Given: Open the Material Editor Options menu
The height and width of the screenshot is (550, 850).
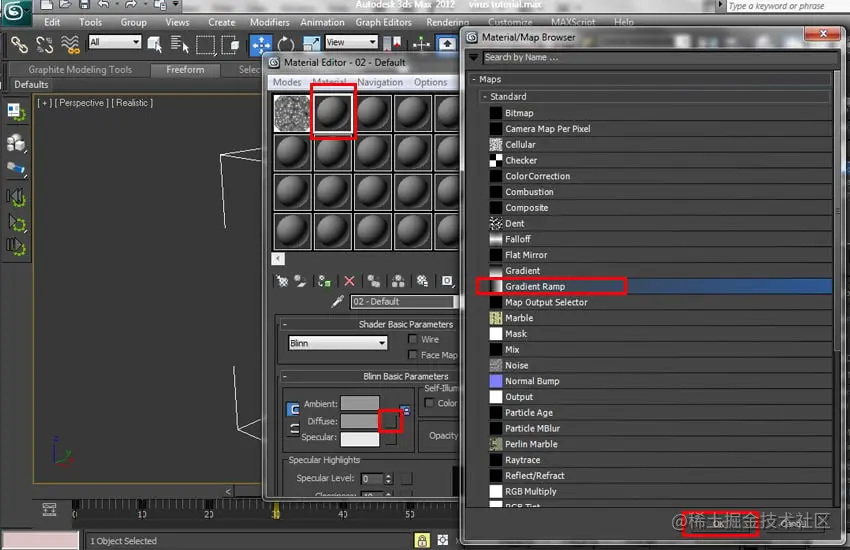Looking at the screenshot, I should click(430, 82).
